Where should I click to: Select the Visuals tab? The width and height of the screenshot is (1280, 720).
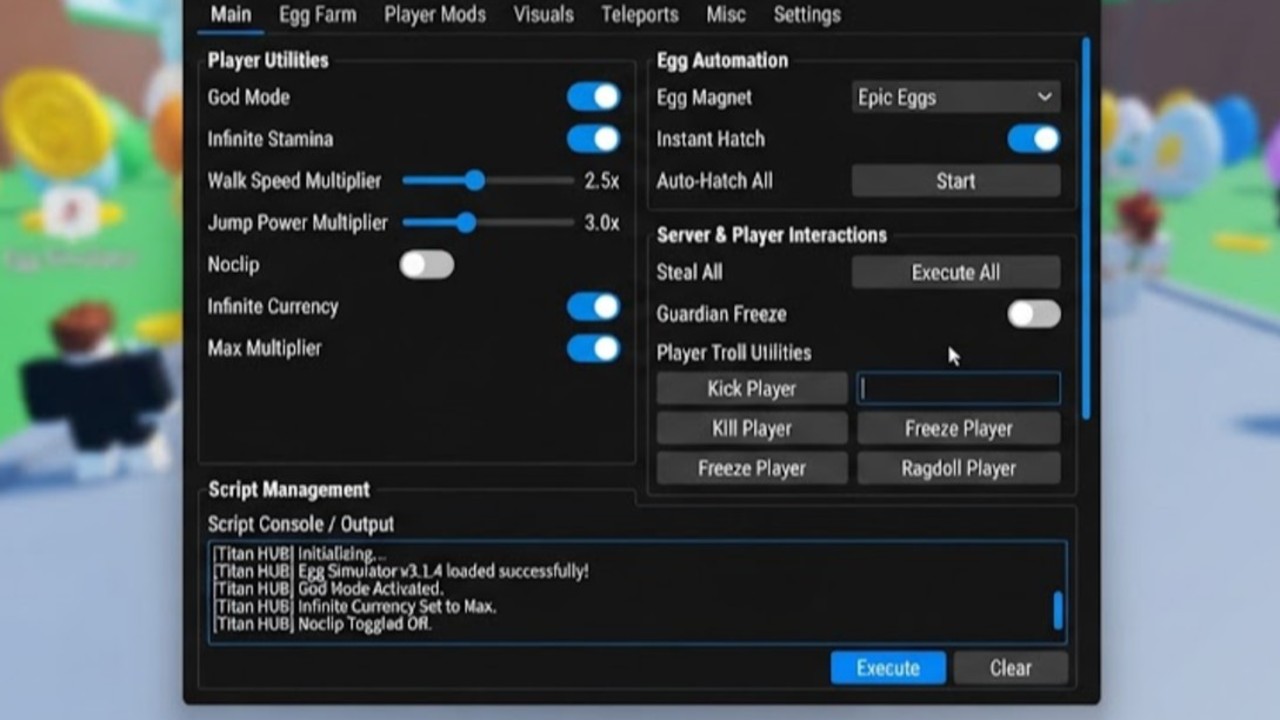click(x=544, y=15)
